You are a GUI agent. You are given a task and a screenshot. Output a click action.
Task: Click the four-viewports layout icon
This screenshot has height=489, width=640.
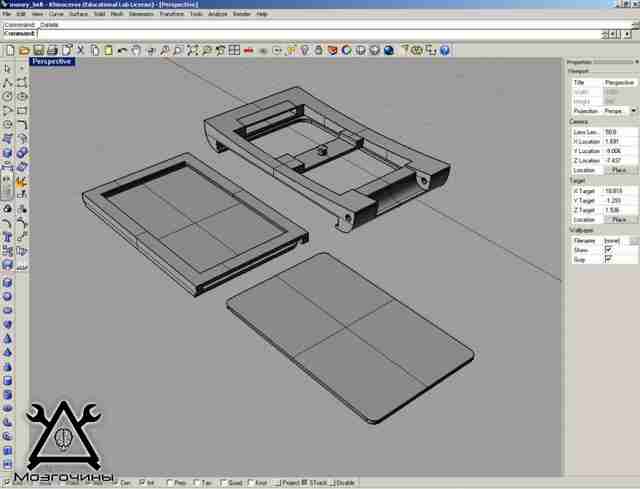point(234,50)
